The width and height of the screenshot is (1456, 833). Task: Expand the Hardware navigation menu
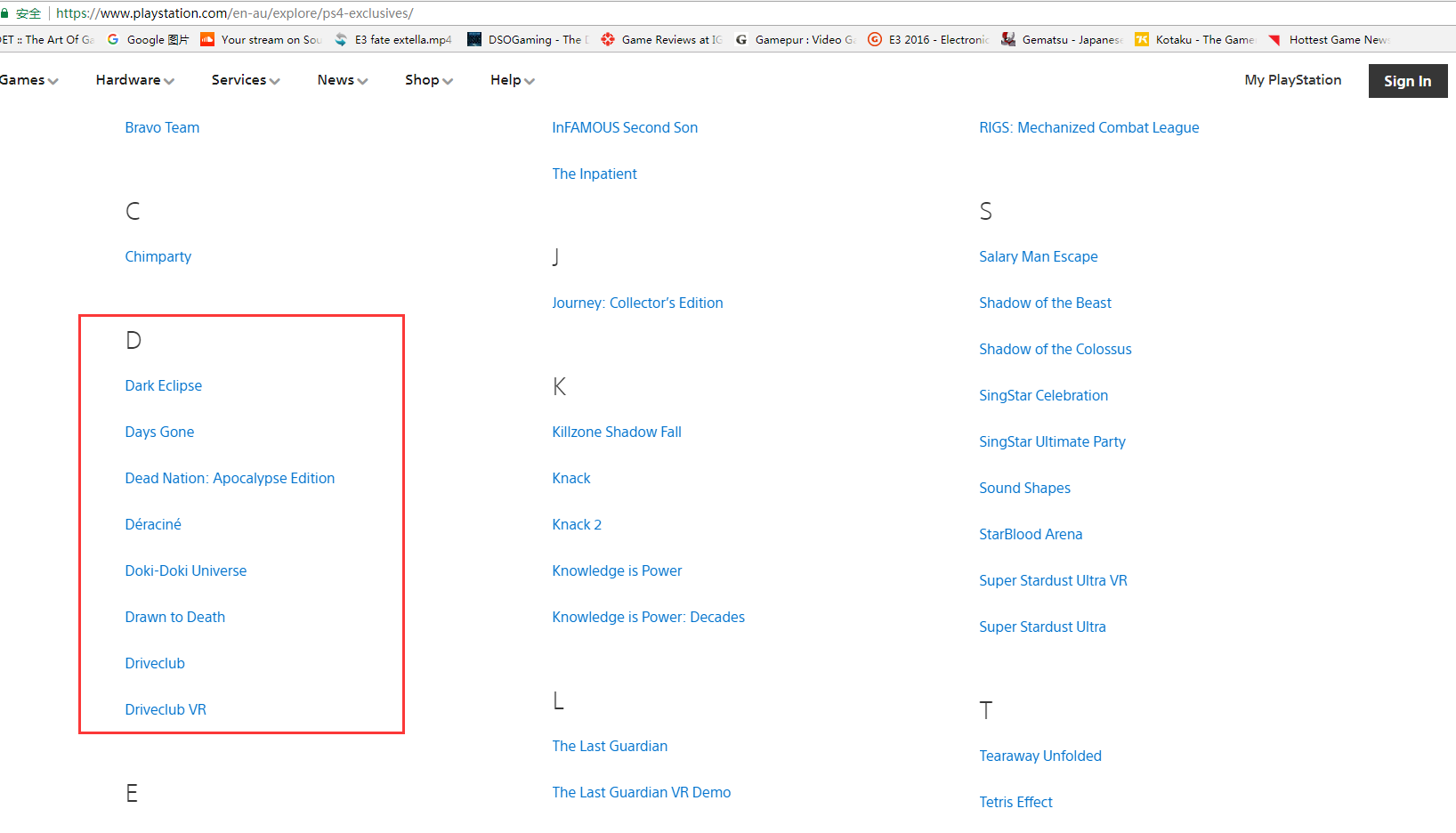[x=135, y=80]
